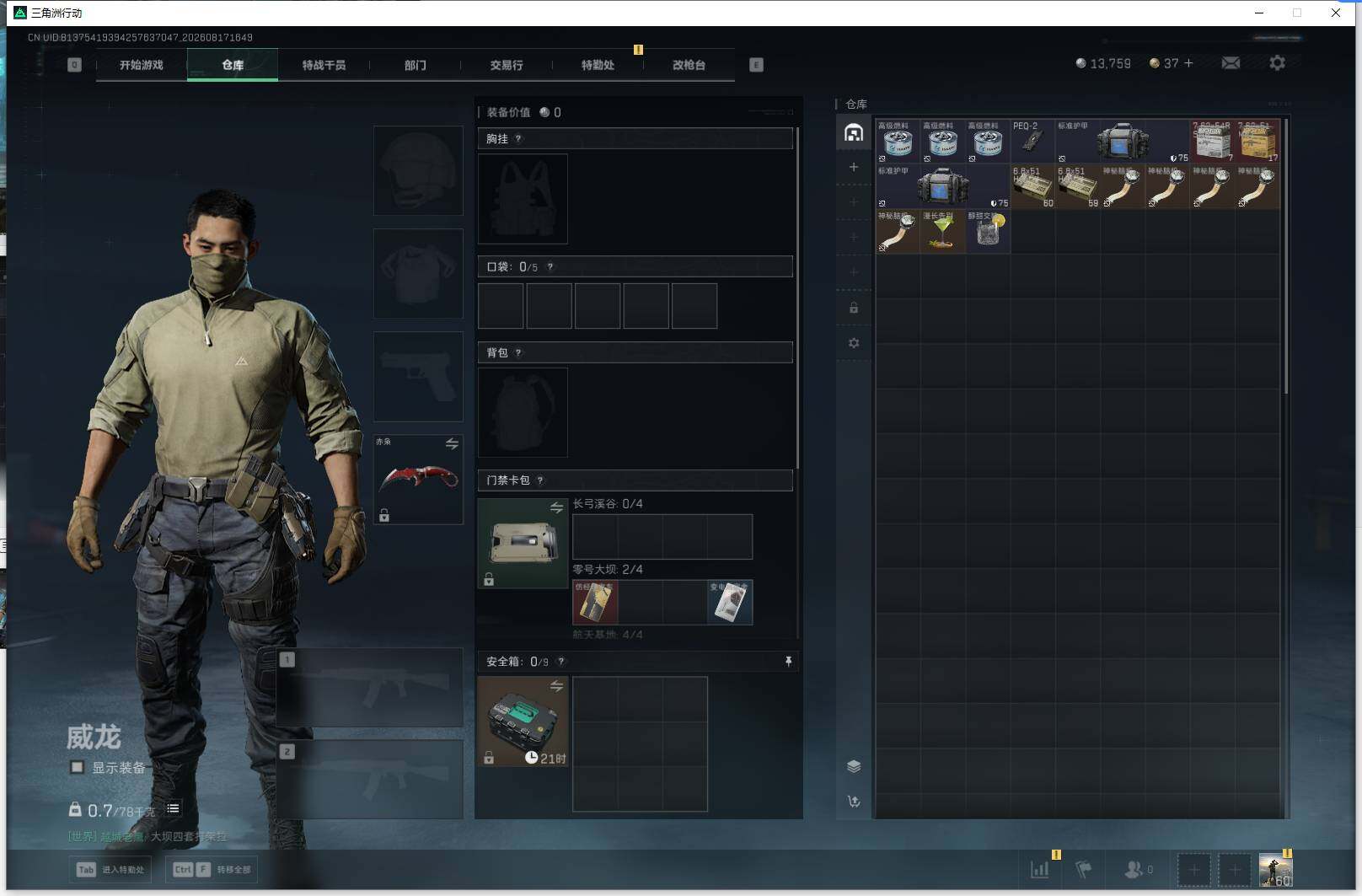This screenshot has width=1362, height=896.
Task: Select the 6.8x51 ammo stack of 60
Action: pos(1032,186)
